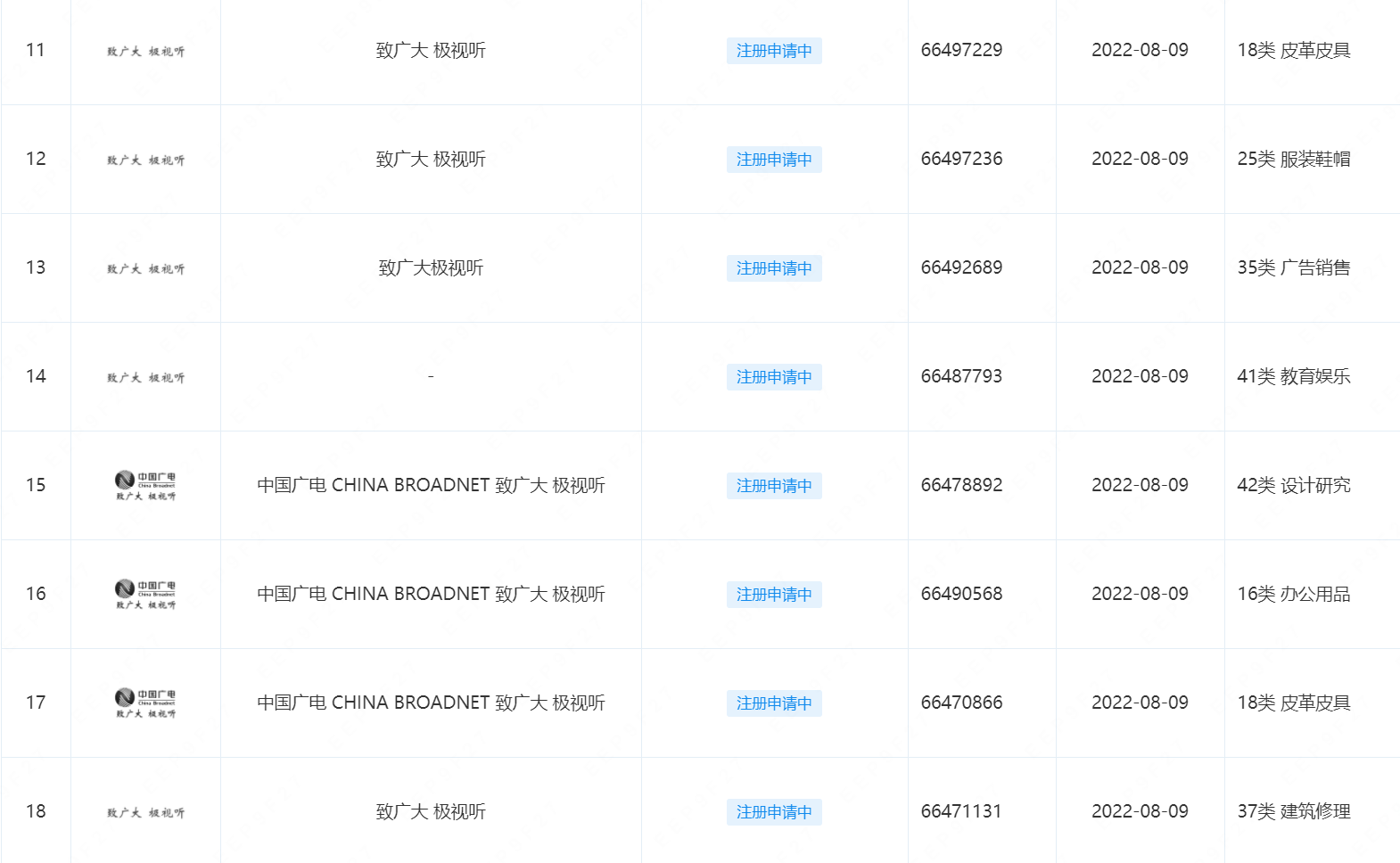Select 中国广电 CHINA BROADNET name in row 15
1400x863 pixels.
(431, 486)
